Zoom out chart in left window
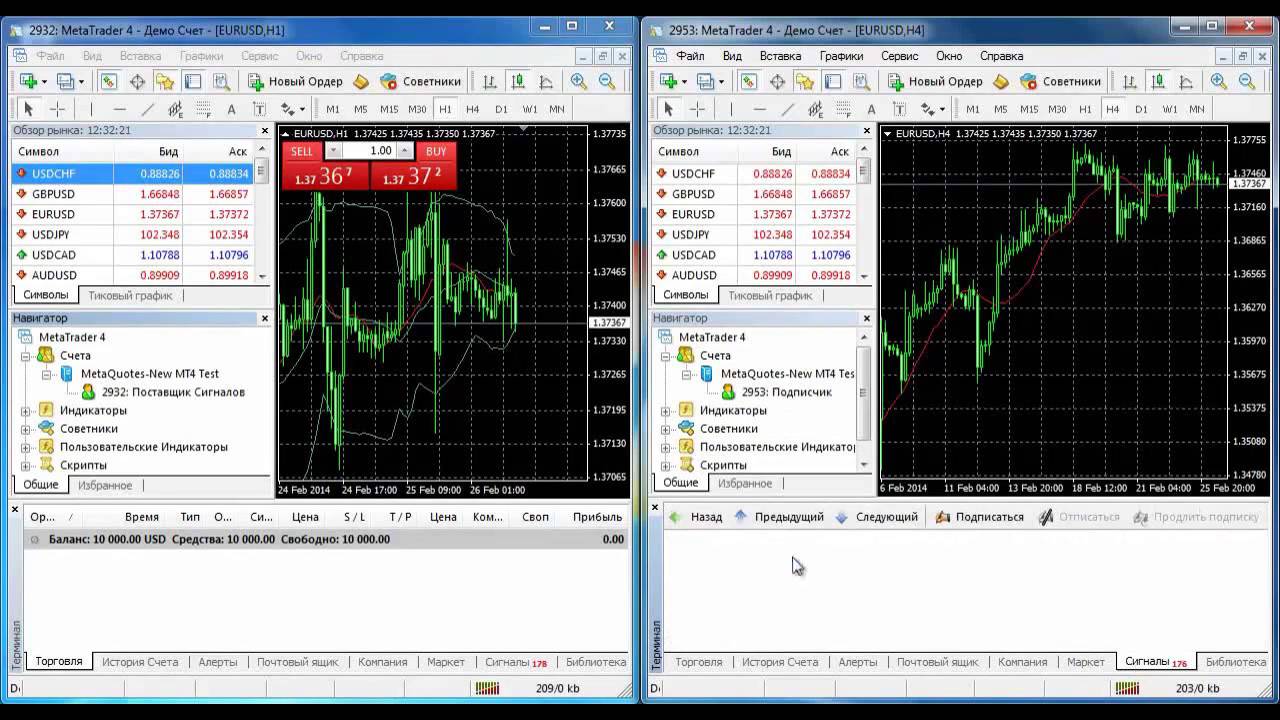 click(x=607, y=82)
